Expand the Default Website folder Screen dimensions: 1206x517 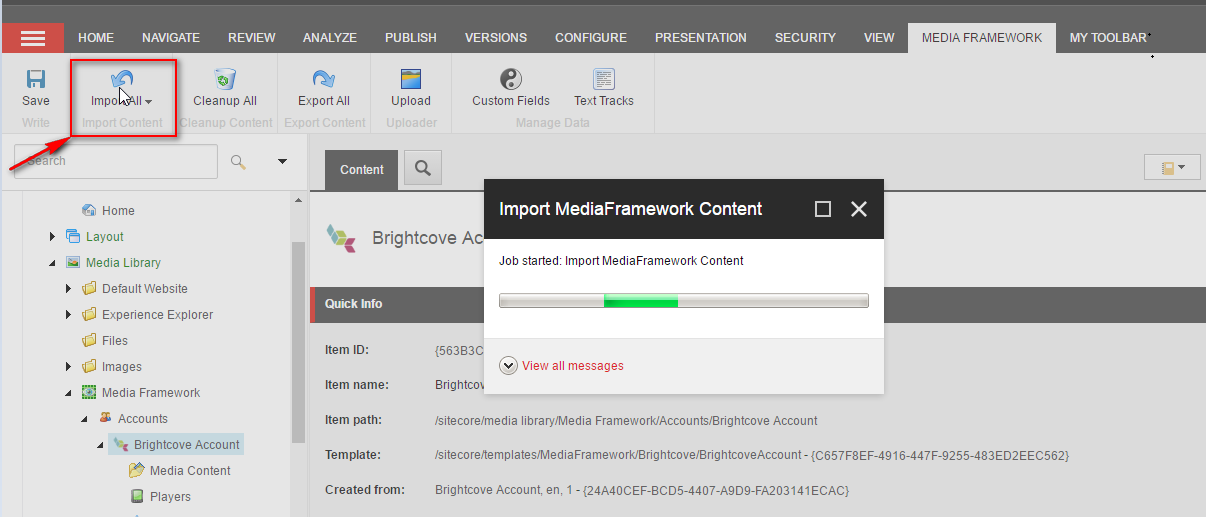pyautogui.click(x=69, y=289)
